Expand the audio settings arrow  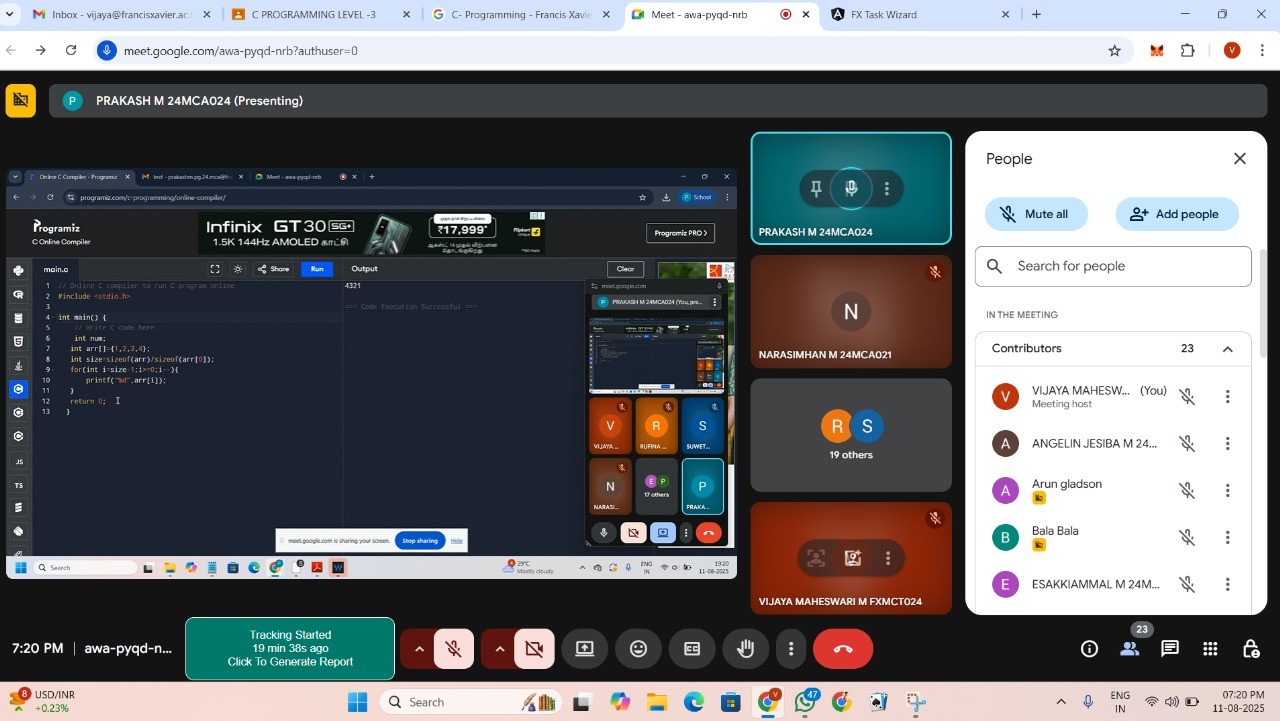[419, 649]
